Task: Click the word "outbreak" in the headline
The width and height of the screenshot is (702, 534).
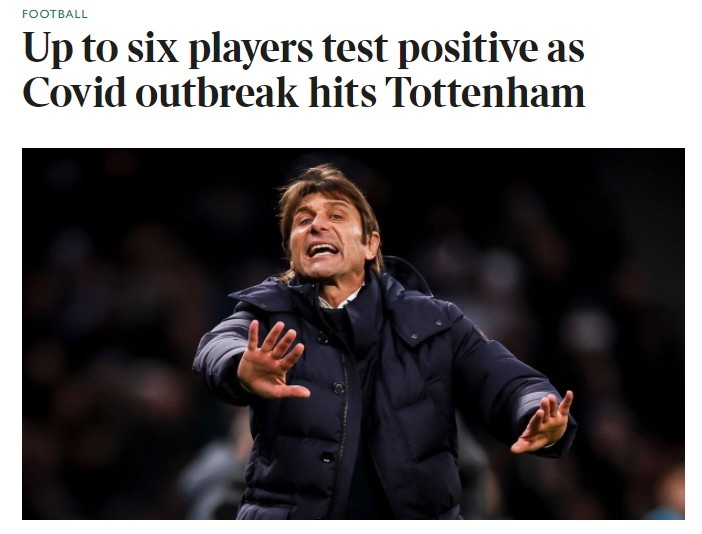Action: pyautogui.click(x=218, y=91)
